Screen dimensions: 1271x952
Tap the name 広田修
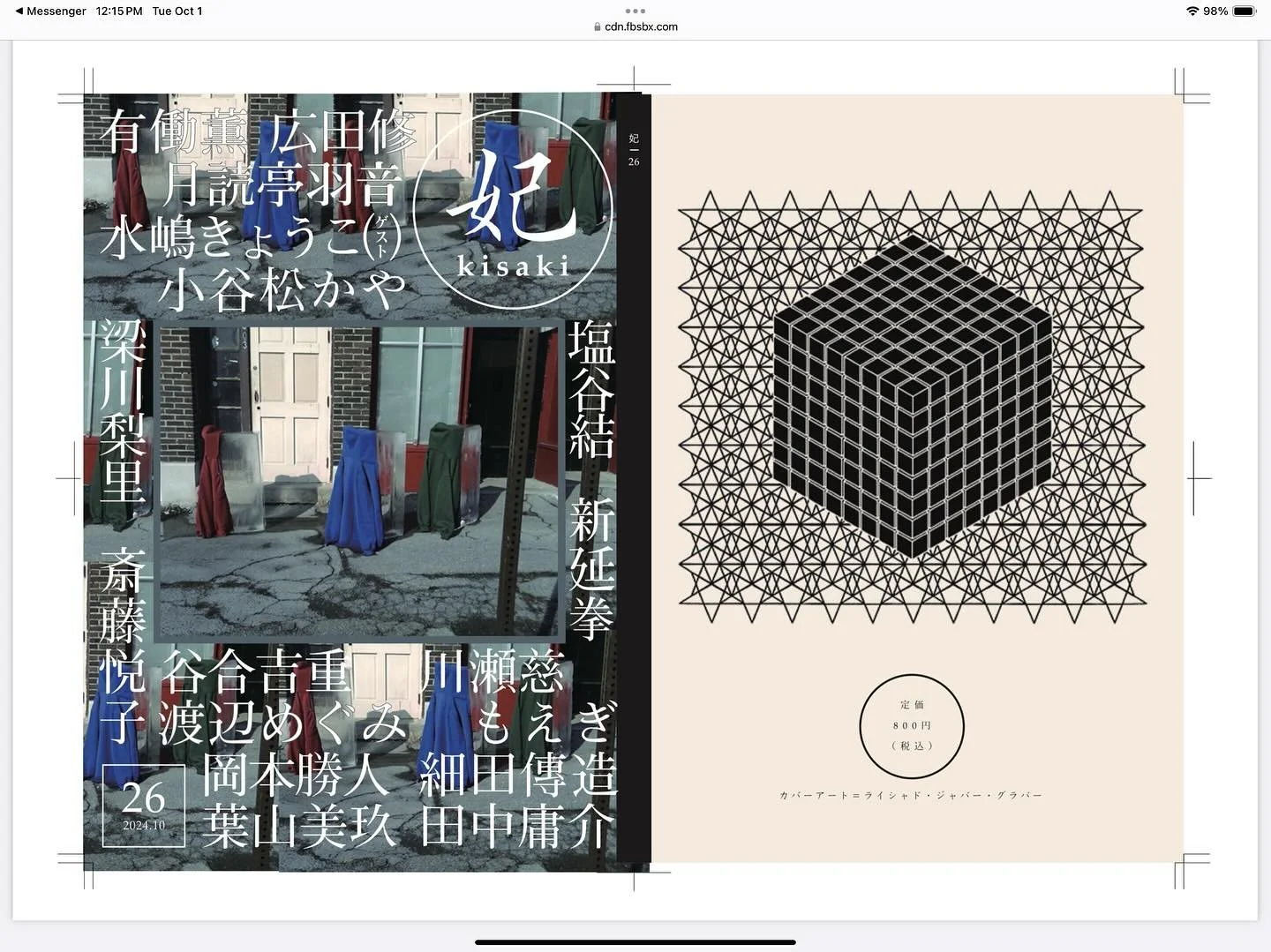click(x=342, y=132)
